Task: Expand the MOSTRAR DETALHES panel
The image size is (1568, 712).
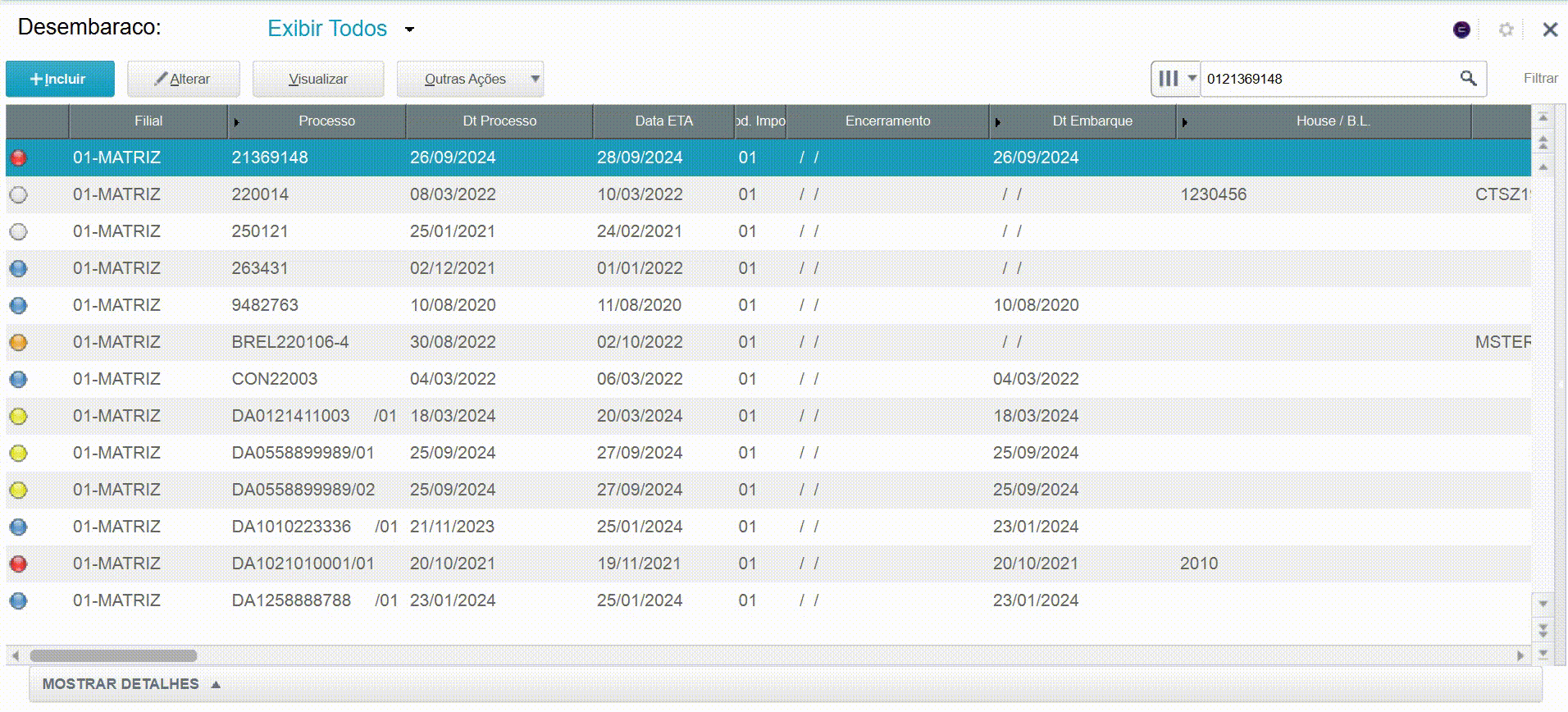Action: pos(131,684)
